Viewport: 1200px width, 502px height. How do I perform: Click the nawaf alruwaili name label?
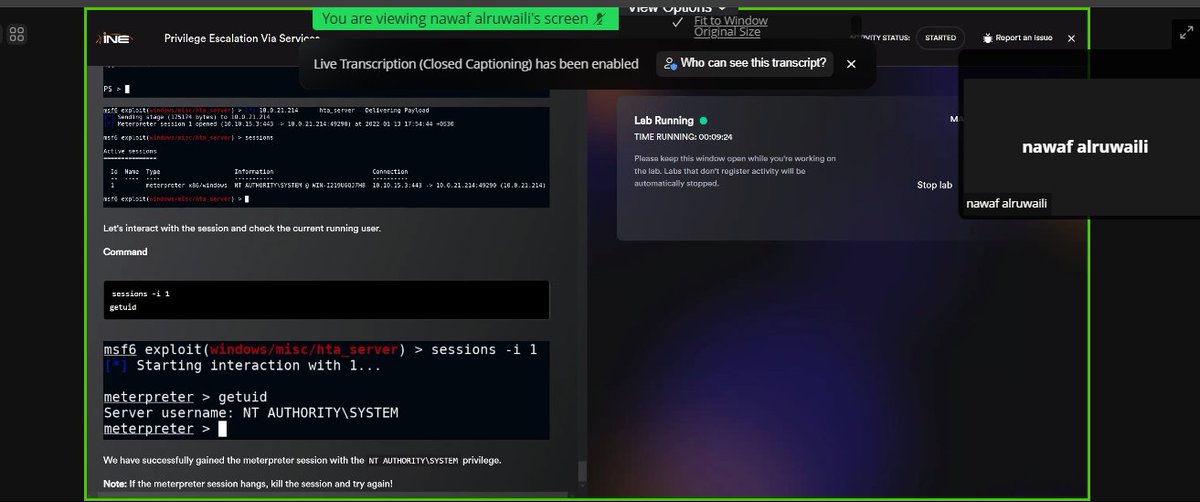point(1006,205)
